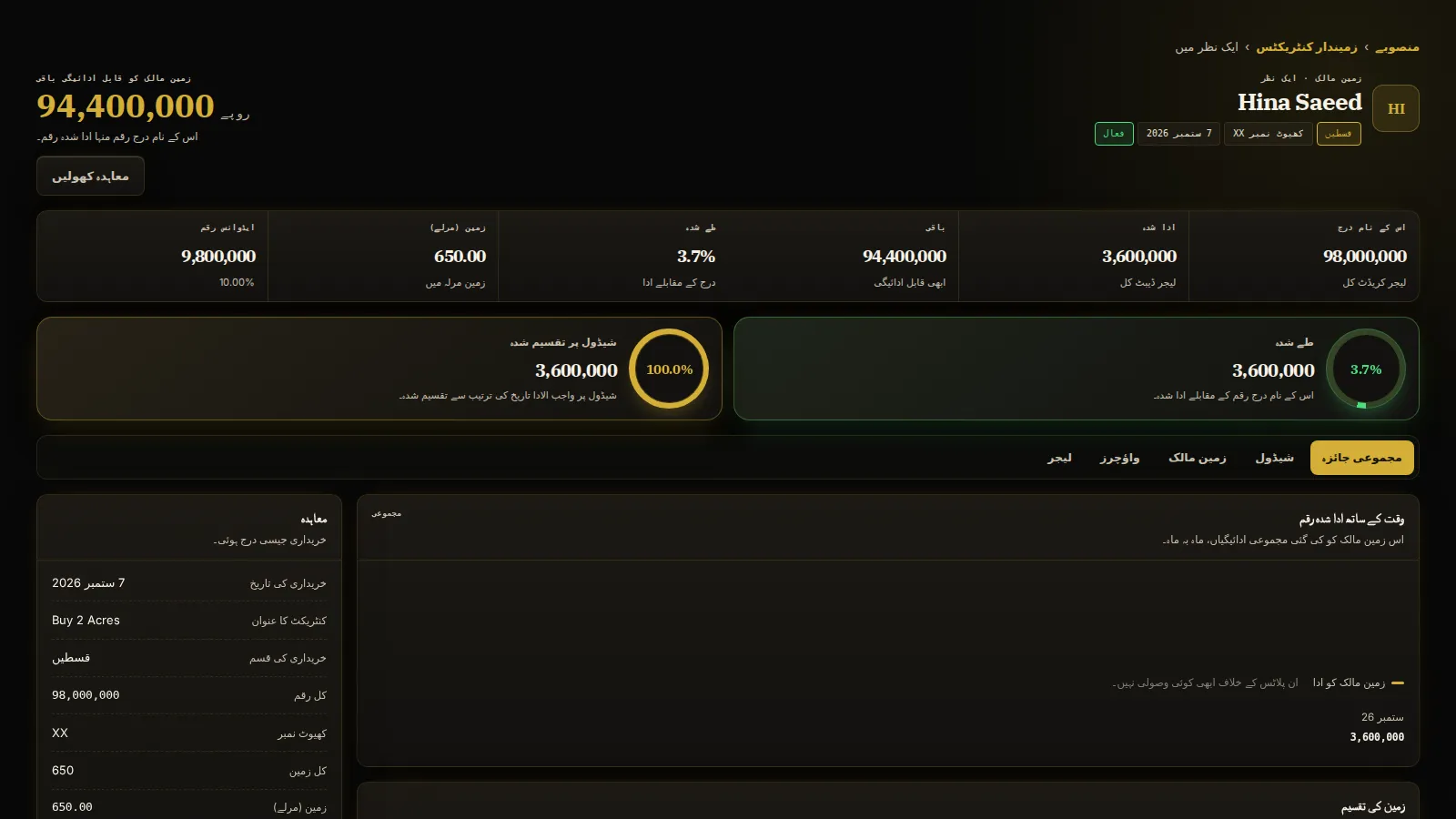Viewport: 1456px width, 819px height.
Task: Click the 3.7% circular progress ring
Action: 1366,369
